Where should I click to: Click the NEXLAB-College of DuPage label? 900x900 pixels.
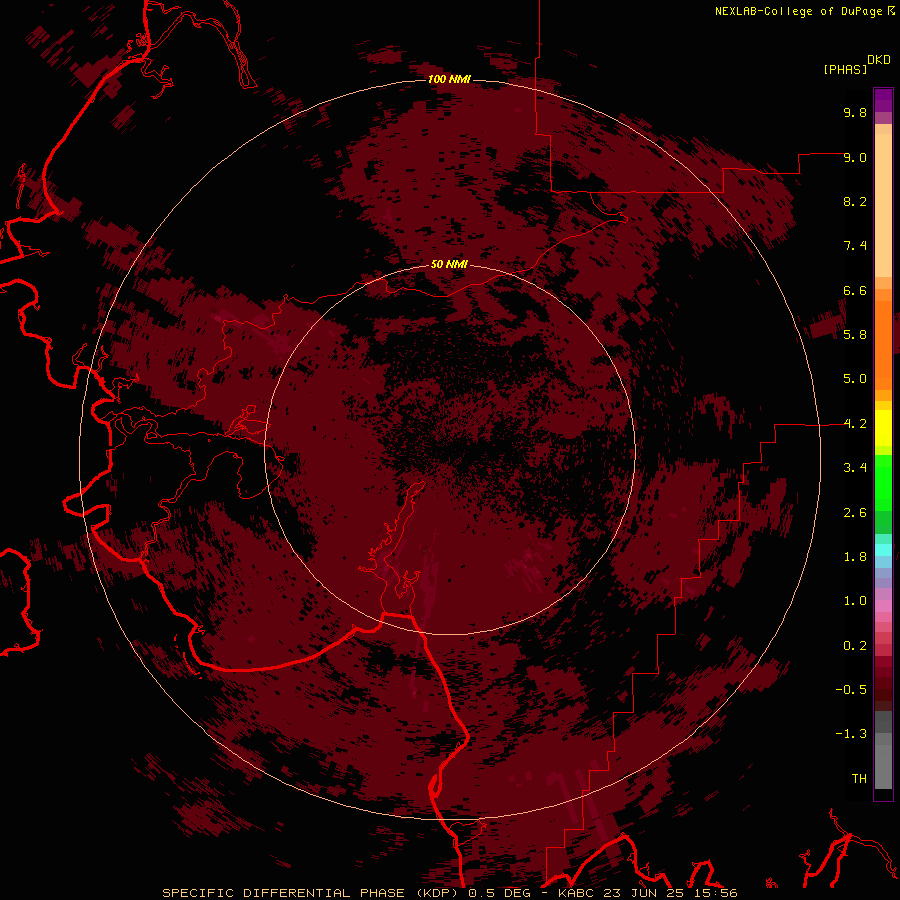point(798,11)
